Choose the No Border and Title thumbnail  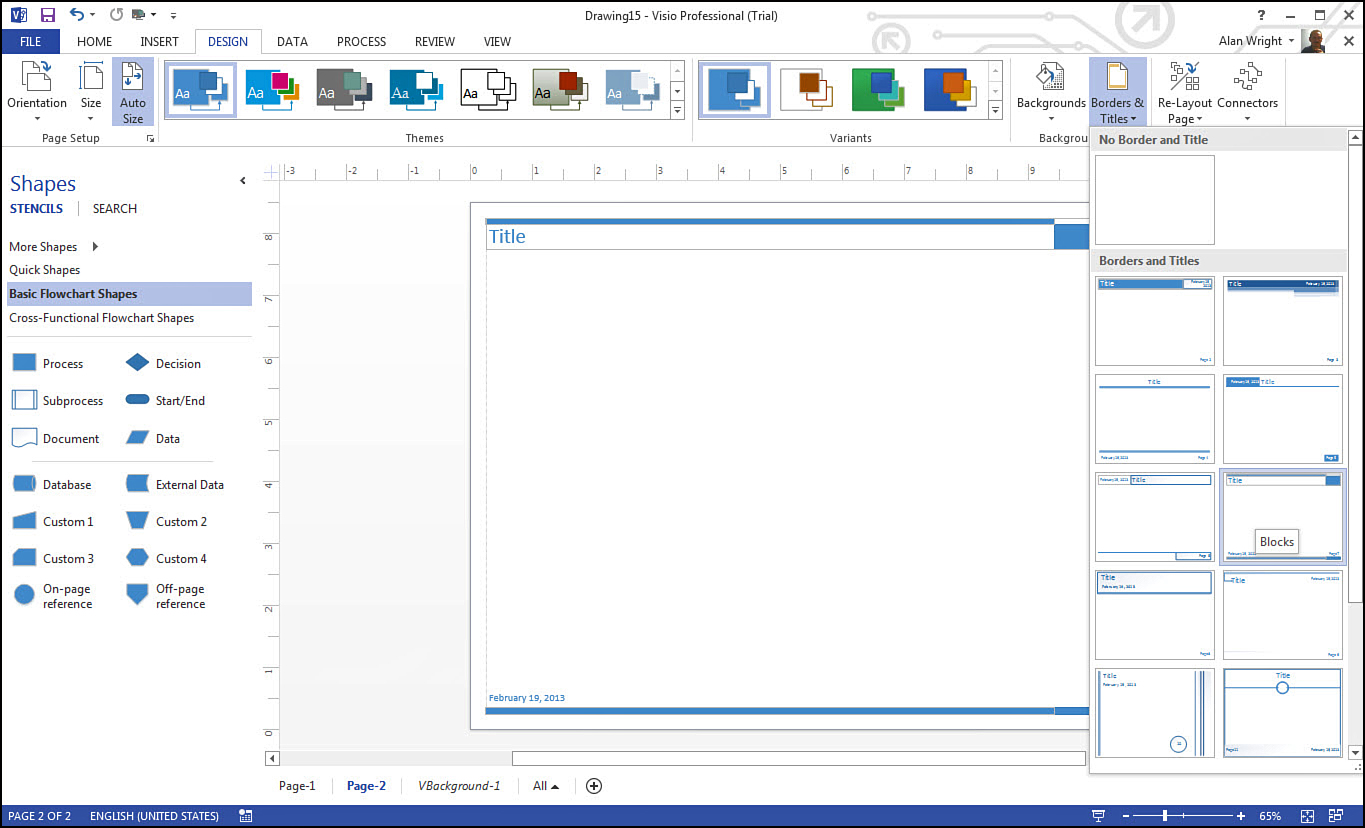1155,200
